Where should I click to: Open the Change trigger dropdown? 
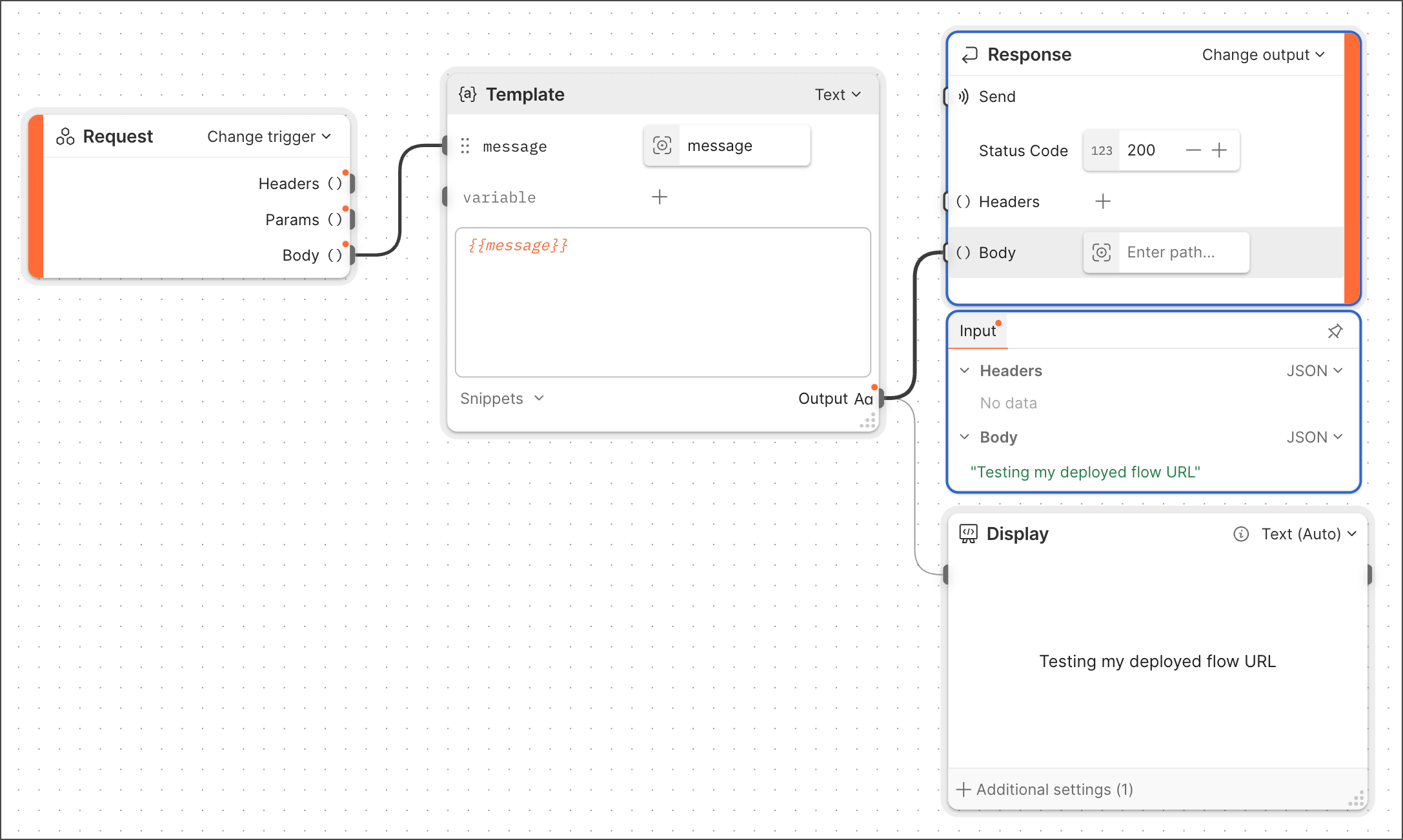tap(269, 137)
